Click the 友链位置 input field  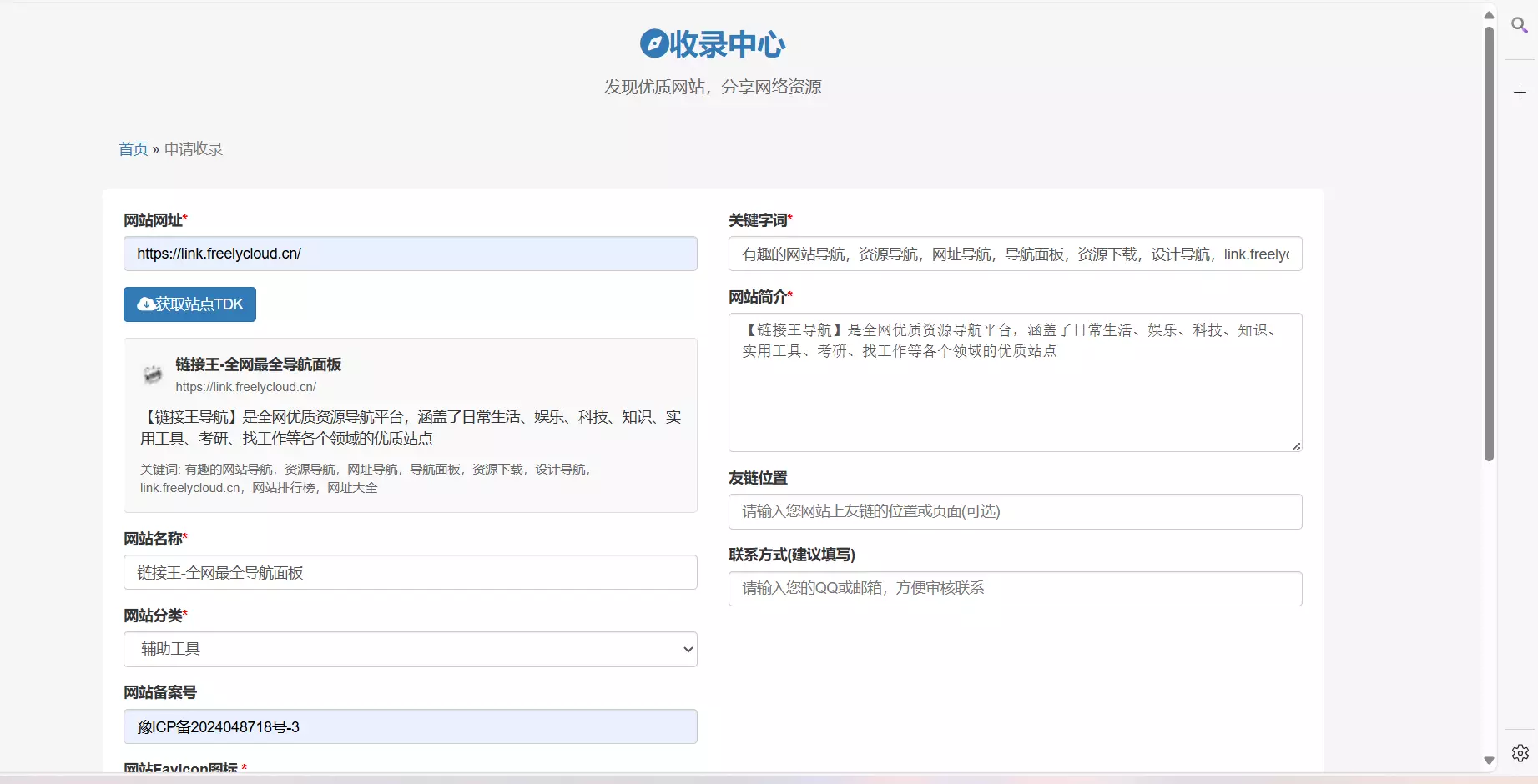click(x=1014, y=511)
